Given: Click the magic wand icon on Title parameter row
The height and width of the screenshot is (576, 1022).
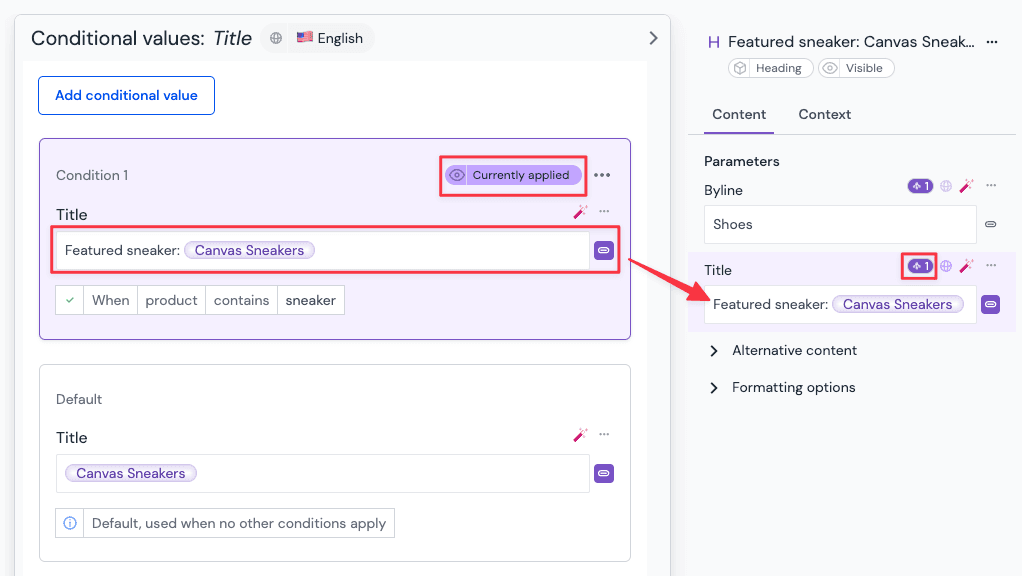Looking at the screenshot, I should (x=967, y=266).
